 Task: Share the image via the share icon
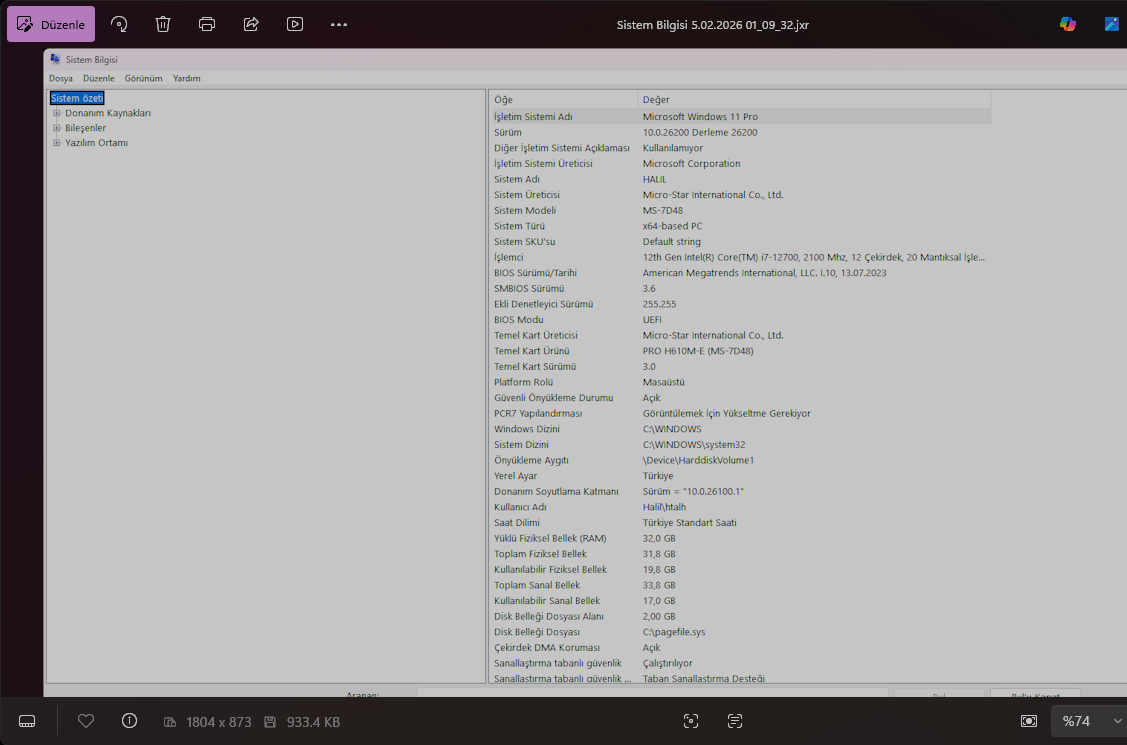[x=251, y=24]
